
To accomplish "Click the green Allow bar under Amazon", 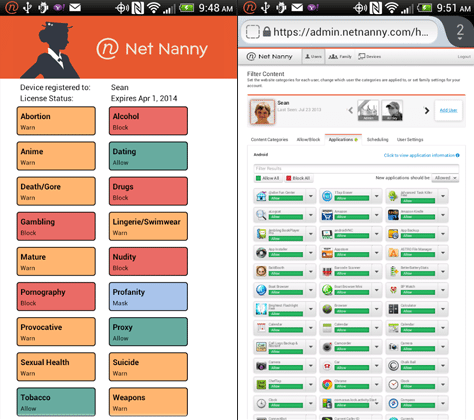I will pyautogui.click(x=352, y=217).
